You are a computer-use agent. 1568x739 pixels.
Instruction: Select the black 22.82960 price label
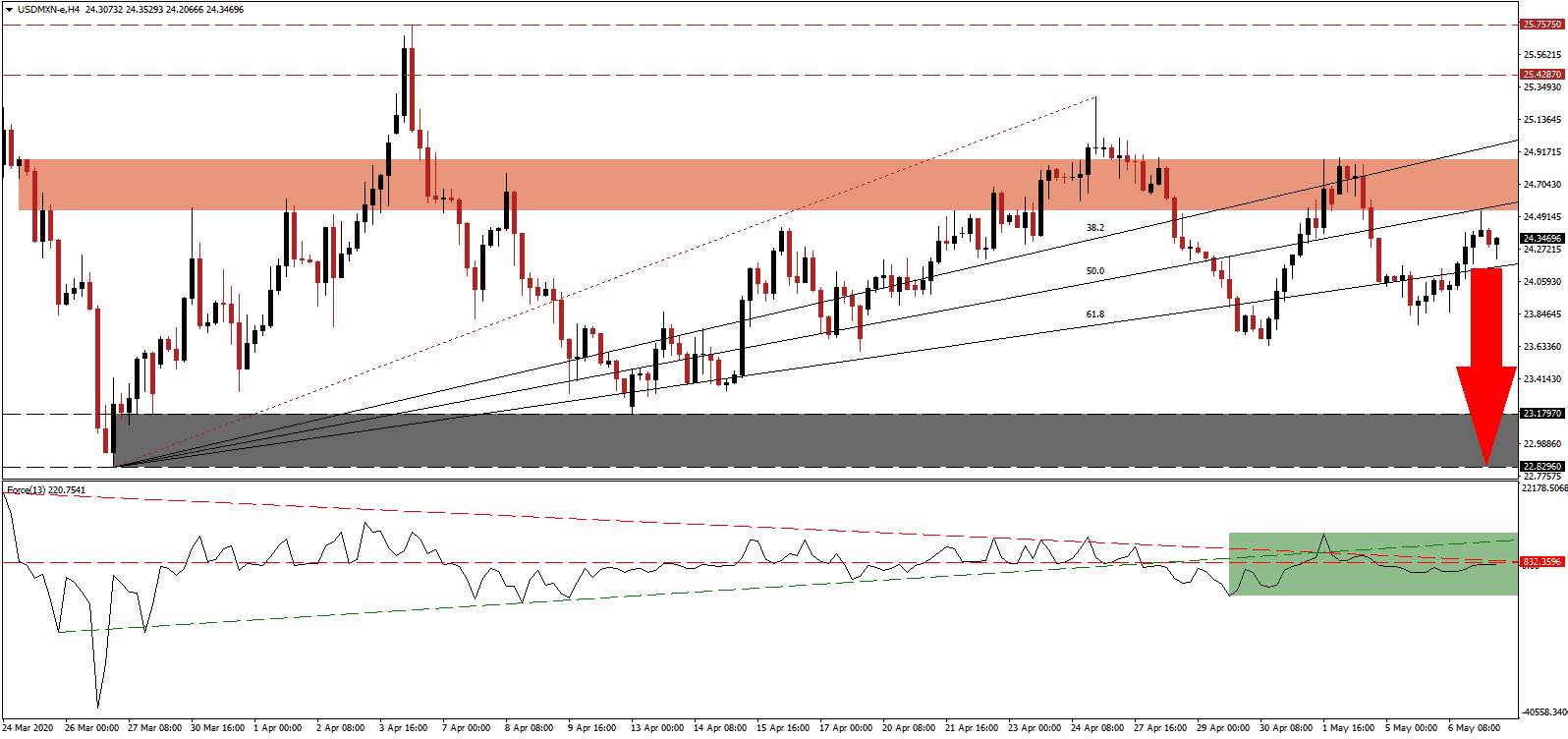coord(1541,467)
